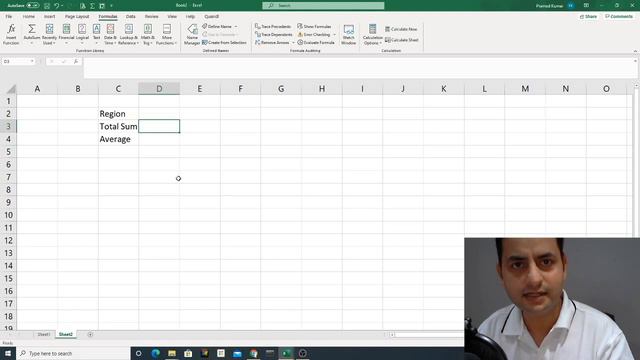Click Calculate Sheet
Screen dimensions: 640x360
[402, 40]
